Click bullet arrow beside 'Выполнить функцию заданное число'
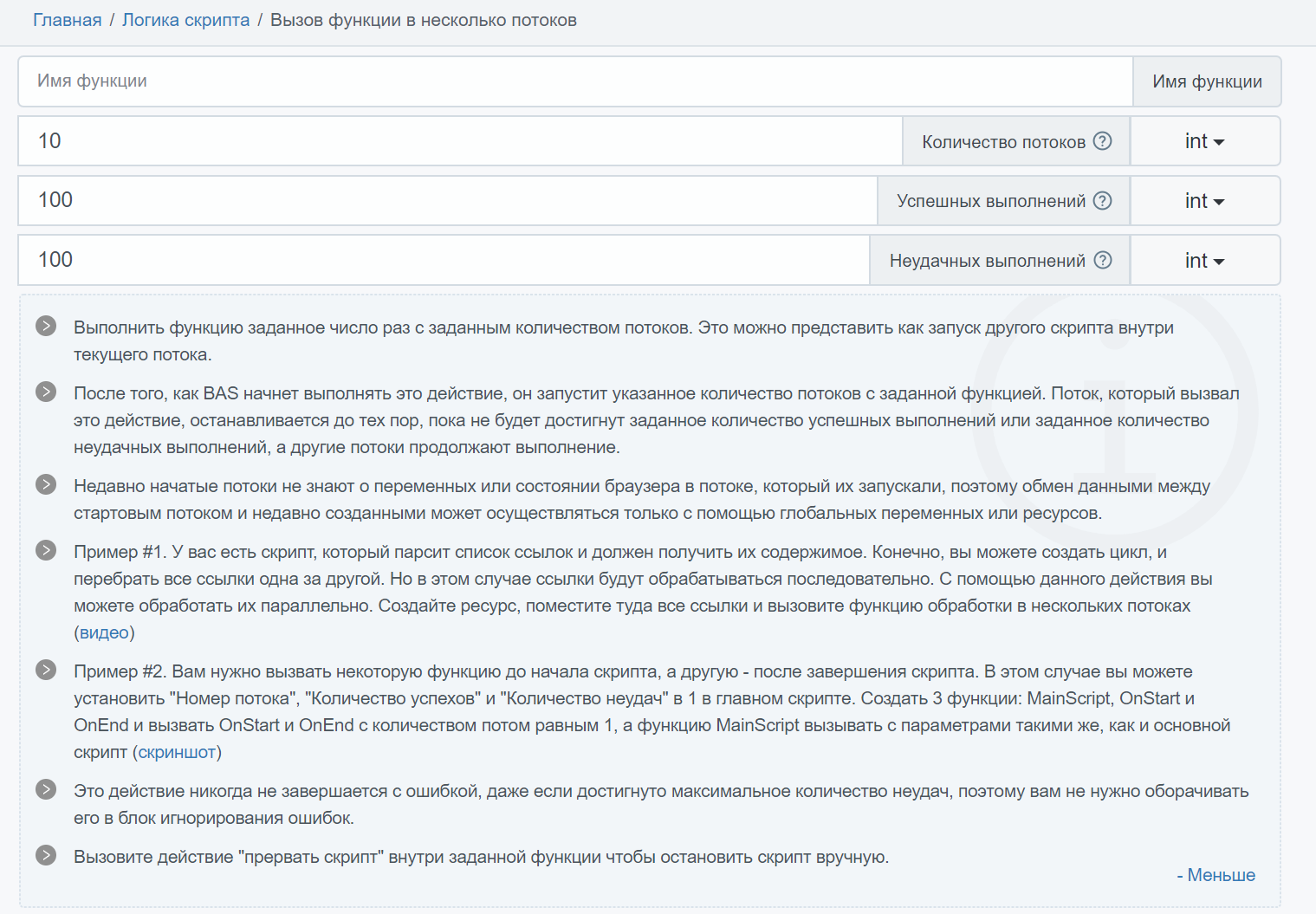The height and width of the screenshot is (914, 1316). click(46, 326)
